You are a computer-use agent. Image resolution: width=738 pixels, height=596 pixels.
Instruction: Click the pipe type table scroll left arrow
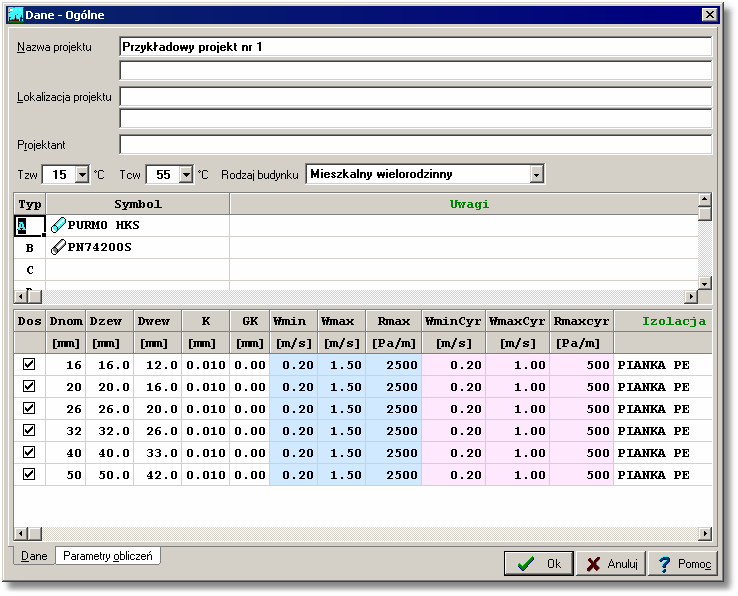(x=20, y=297)
